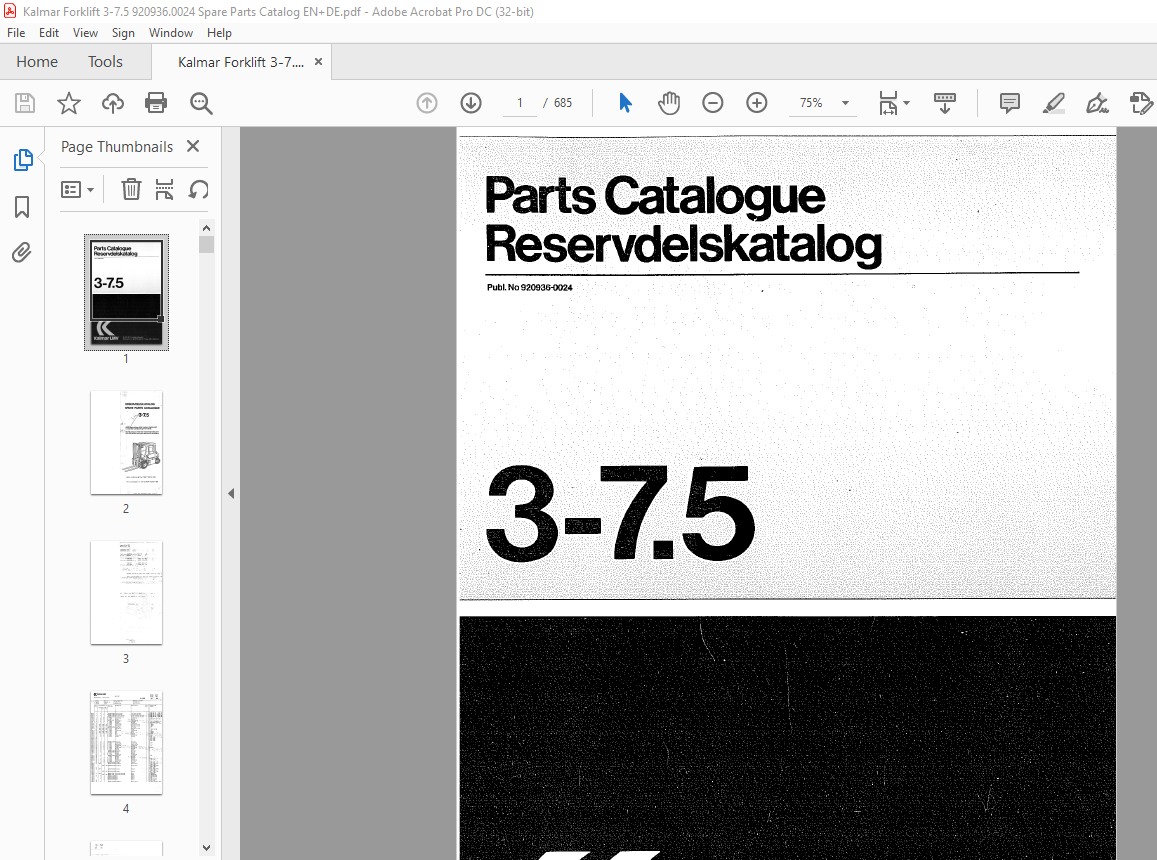The height and width of the screenshot is (860, 1157).
Task: Click the Save file icon
Action: coord(25,103)
